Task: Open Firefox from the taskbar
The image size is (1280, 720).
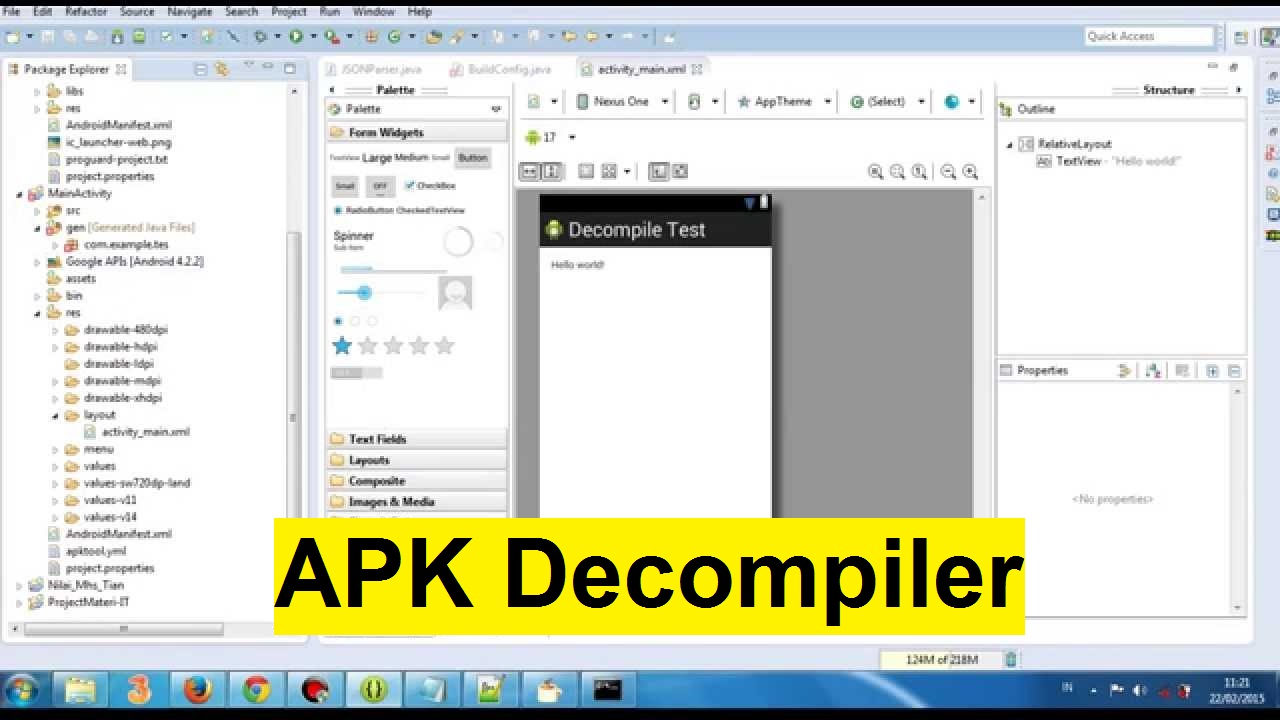Action: coord(197,690)
